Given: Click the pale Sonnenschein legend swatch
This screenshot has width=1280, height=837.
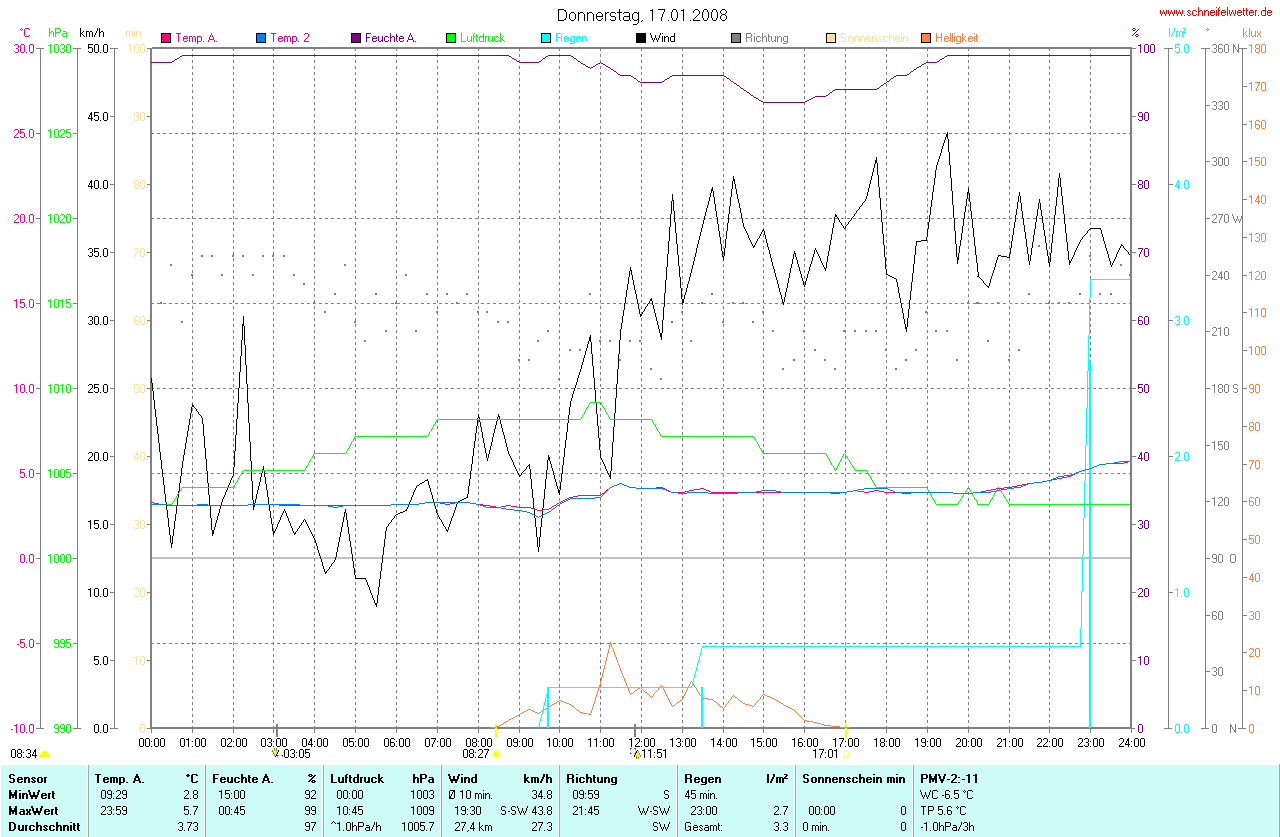Looking at the screenshot, I should (x=831, y=38).
